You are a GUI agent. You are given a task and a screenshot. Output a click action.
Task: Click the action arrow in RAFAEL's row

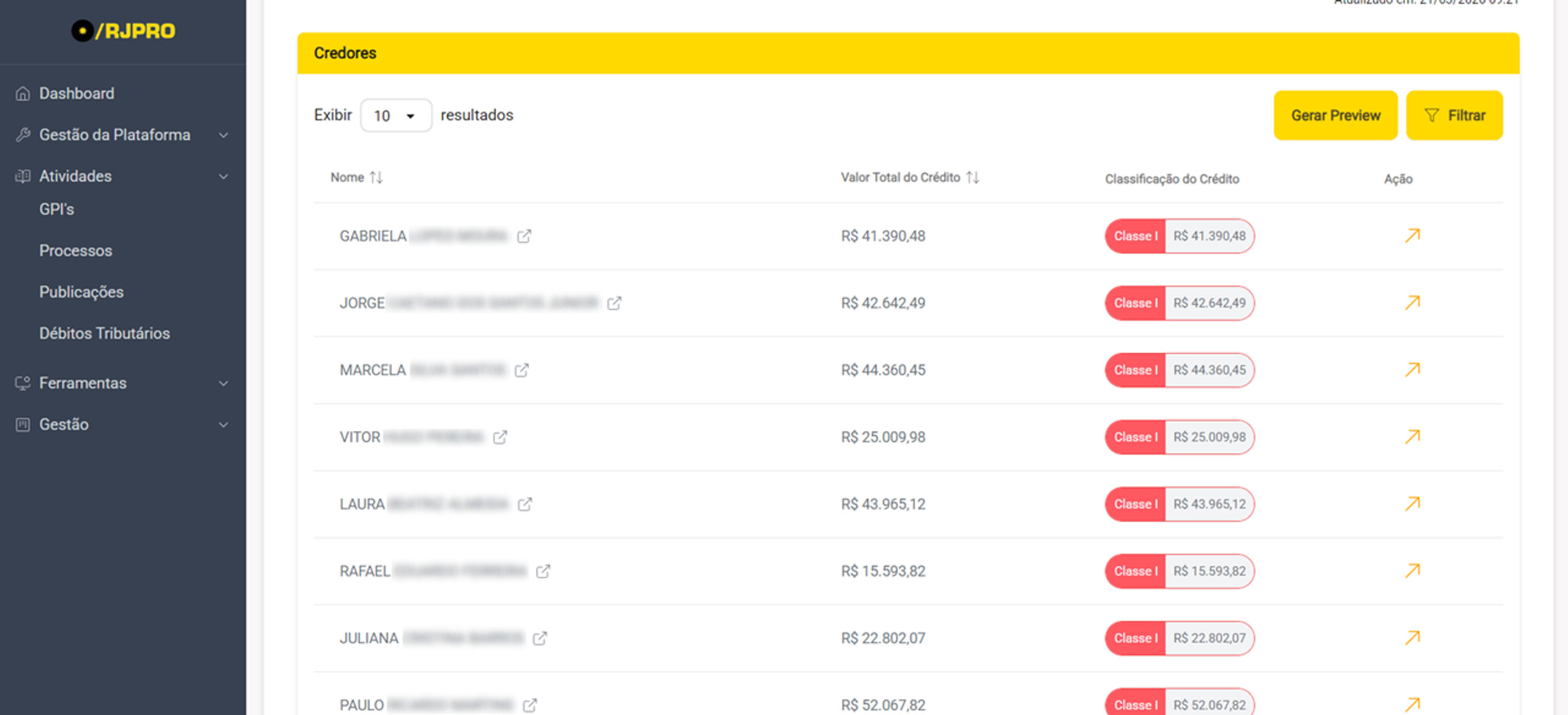[x=1412, y=571]
